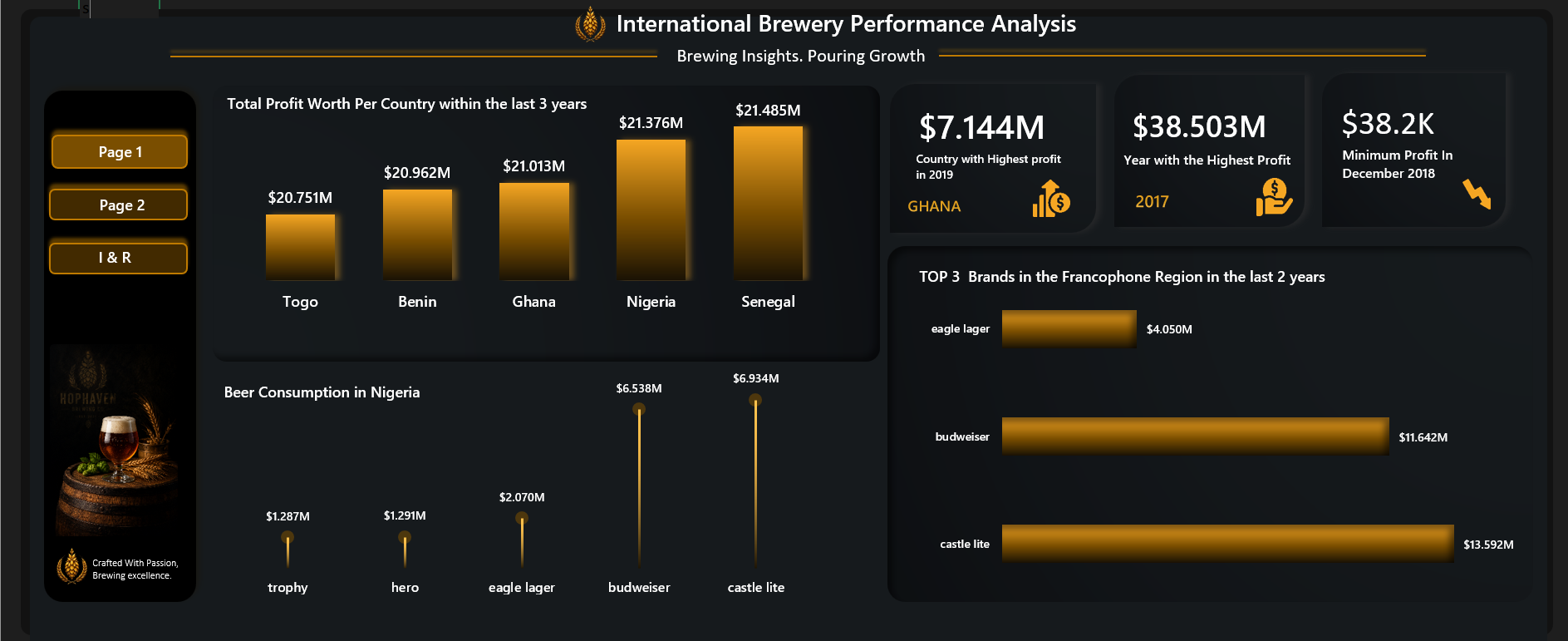Click the budweiser horizontal bar in Top 3 chart
The image size is (1568, 641).
pos(1195,436)
